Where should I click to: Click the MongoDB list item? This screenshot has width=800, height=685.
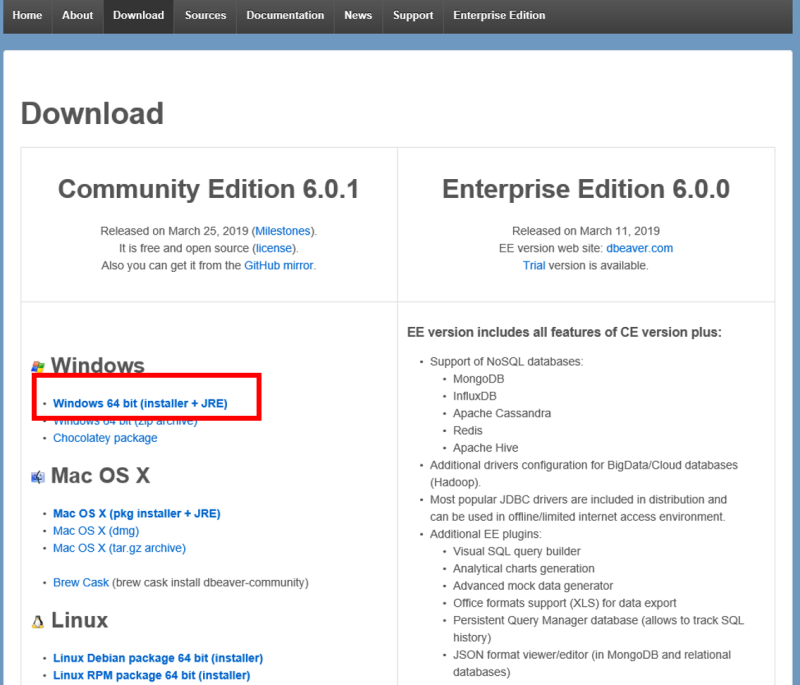click(x=479, y=379)
